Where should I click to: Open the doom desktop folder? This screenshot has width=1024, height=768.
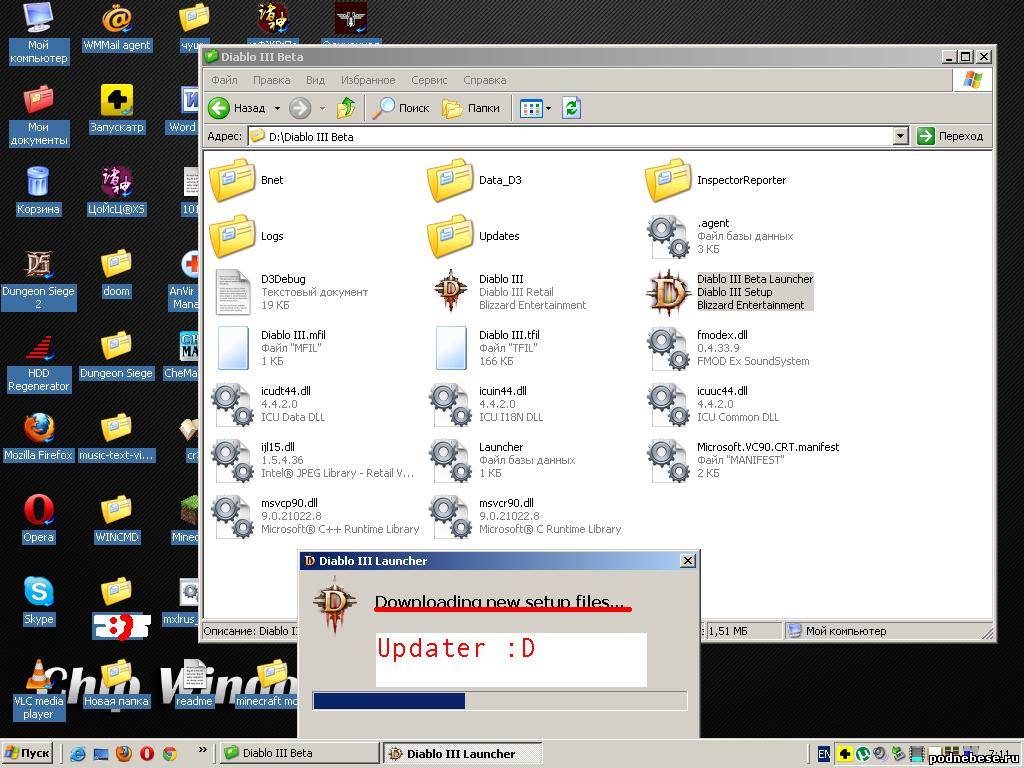[x=117, y=273]
